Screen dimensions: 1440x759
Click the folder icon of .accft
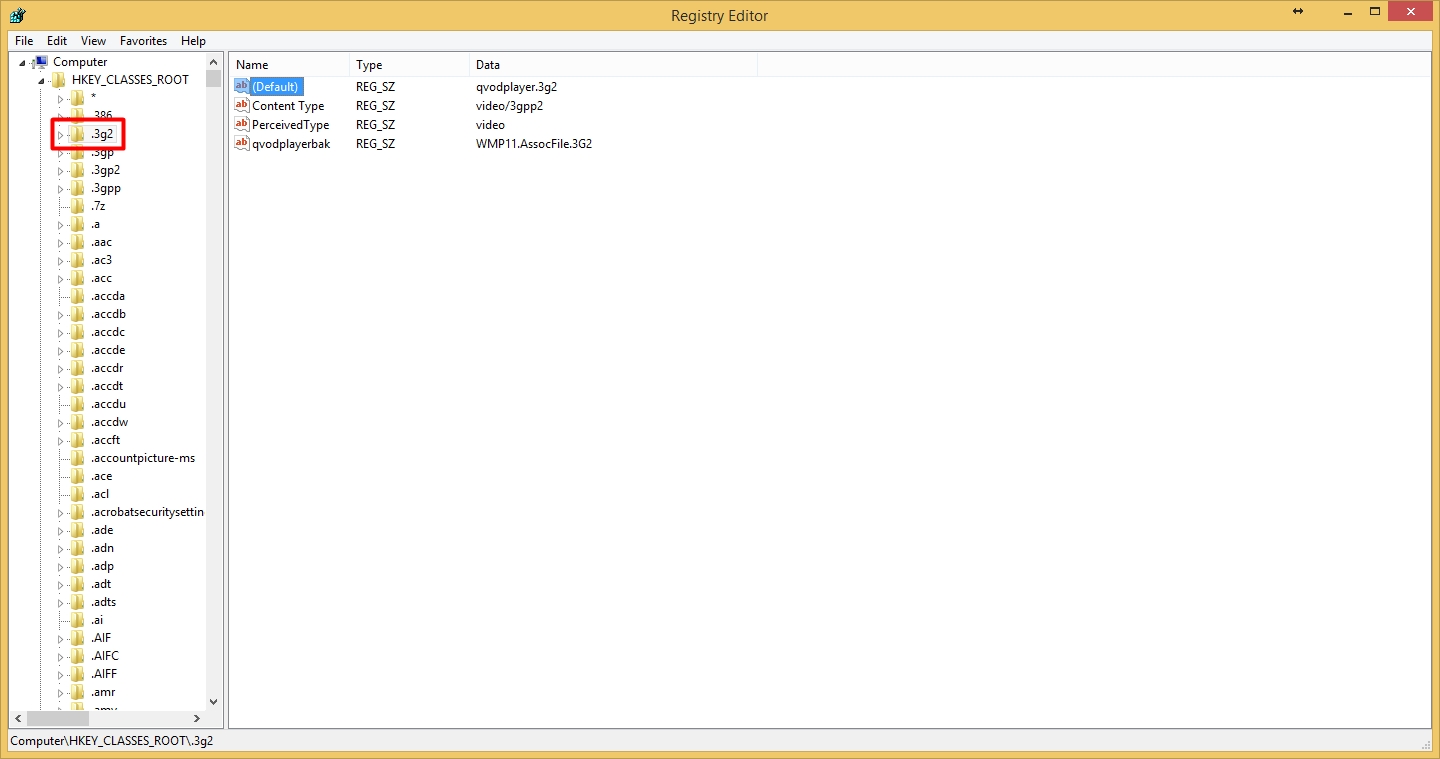click(x=78, y=440)
